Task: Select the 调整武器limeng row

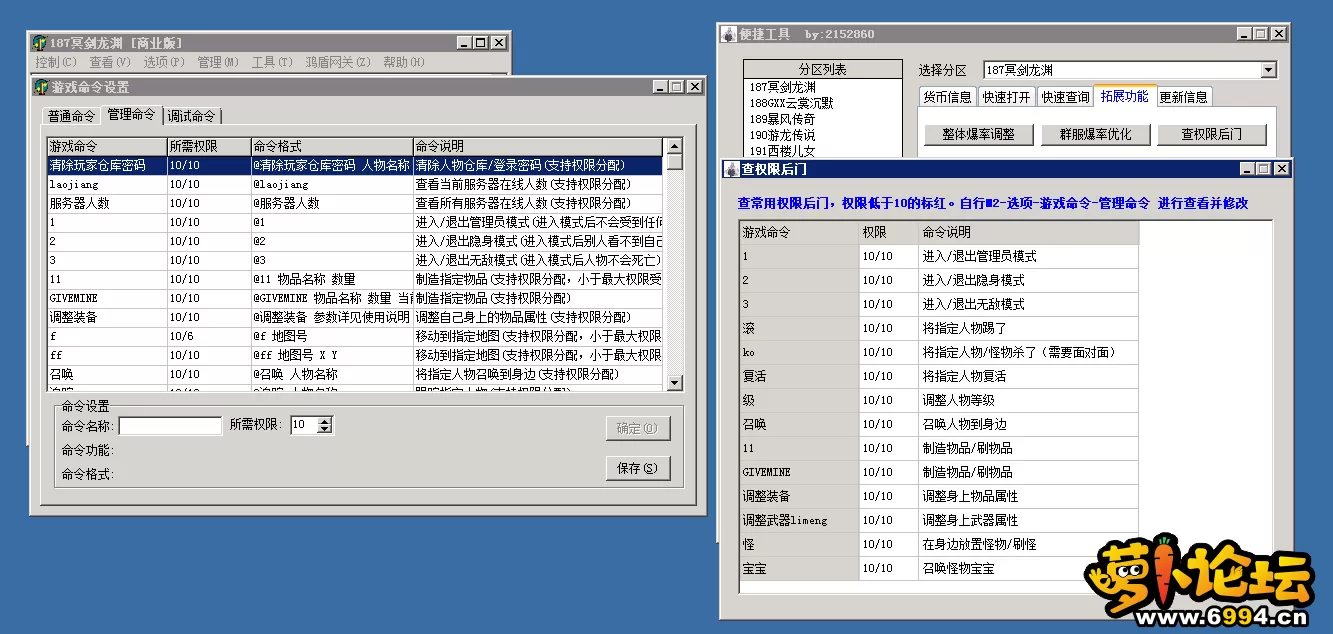Action: click(x=938, y=520)
